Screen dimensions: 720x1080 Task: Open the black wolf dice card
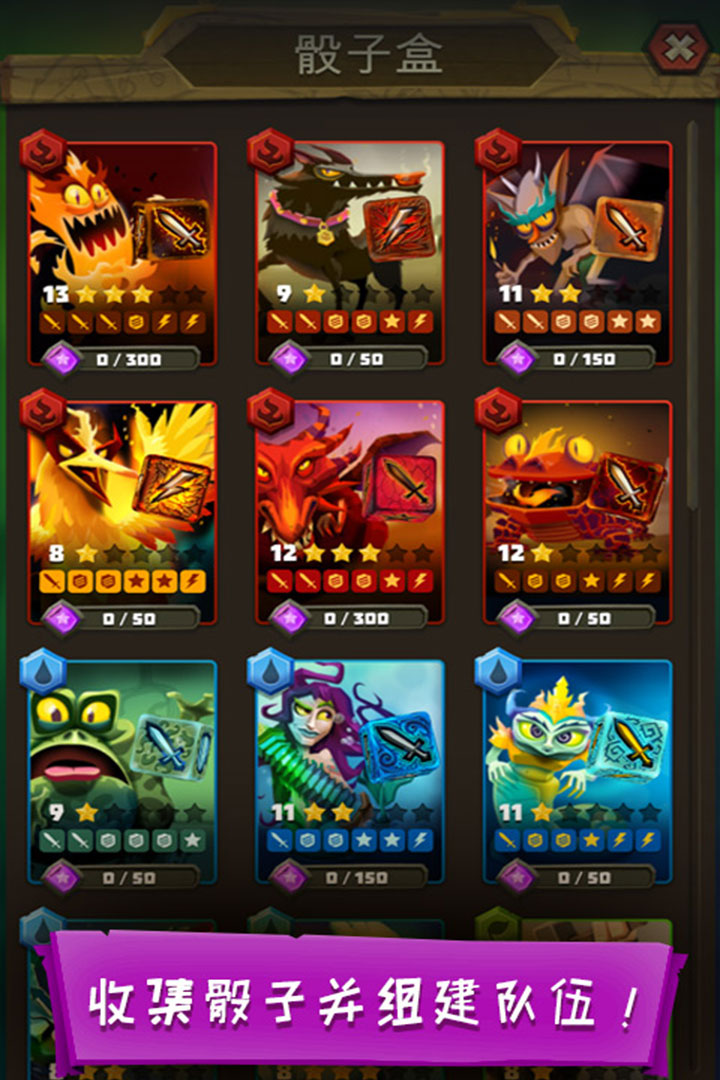coord(350,253)
